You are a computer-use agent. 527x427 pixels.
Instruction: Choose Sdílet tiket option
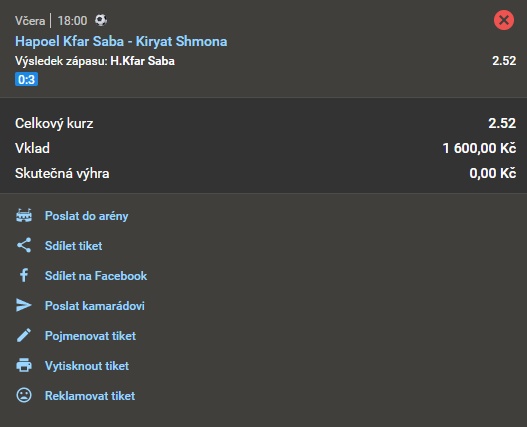coord(73,246)
